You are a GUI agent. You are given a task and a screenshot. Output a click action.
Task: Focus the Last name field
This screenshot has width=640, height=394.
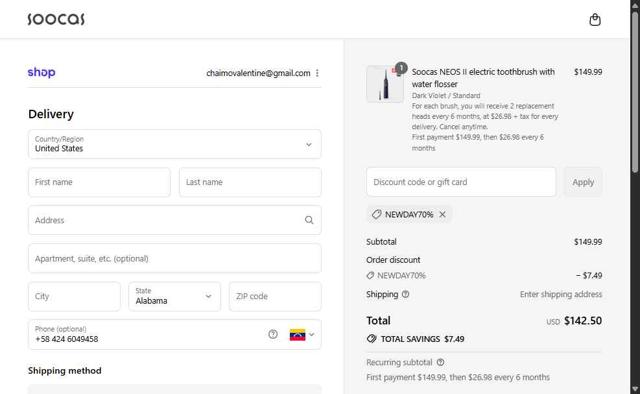click(250, 182)
